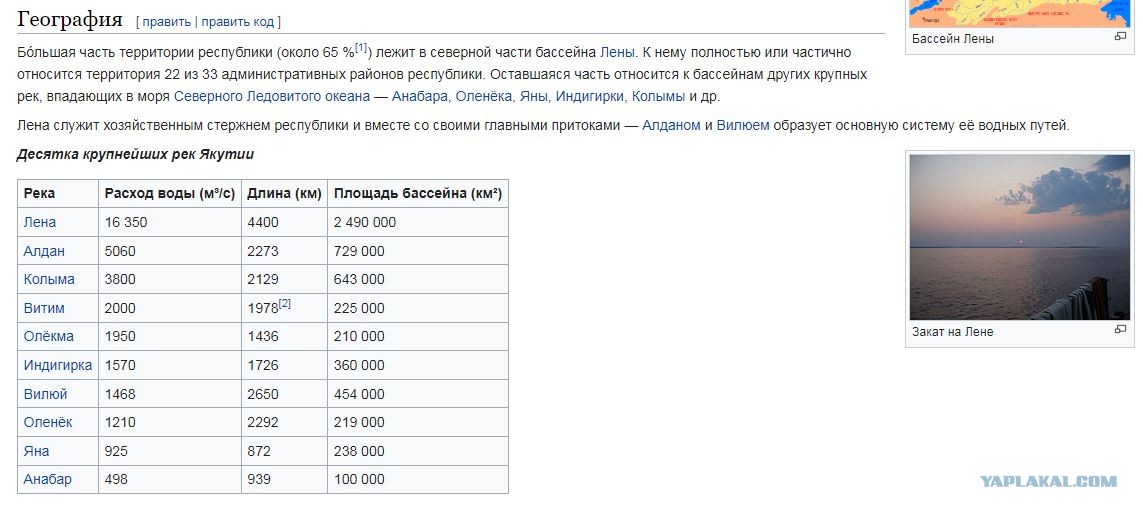Image resolution: width=1143 pixels, height=511 pixels.
Task: Open footnote reference [2] beside 1978
Action: [x=284, y=304]
